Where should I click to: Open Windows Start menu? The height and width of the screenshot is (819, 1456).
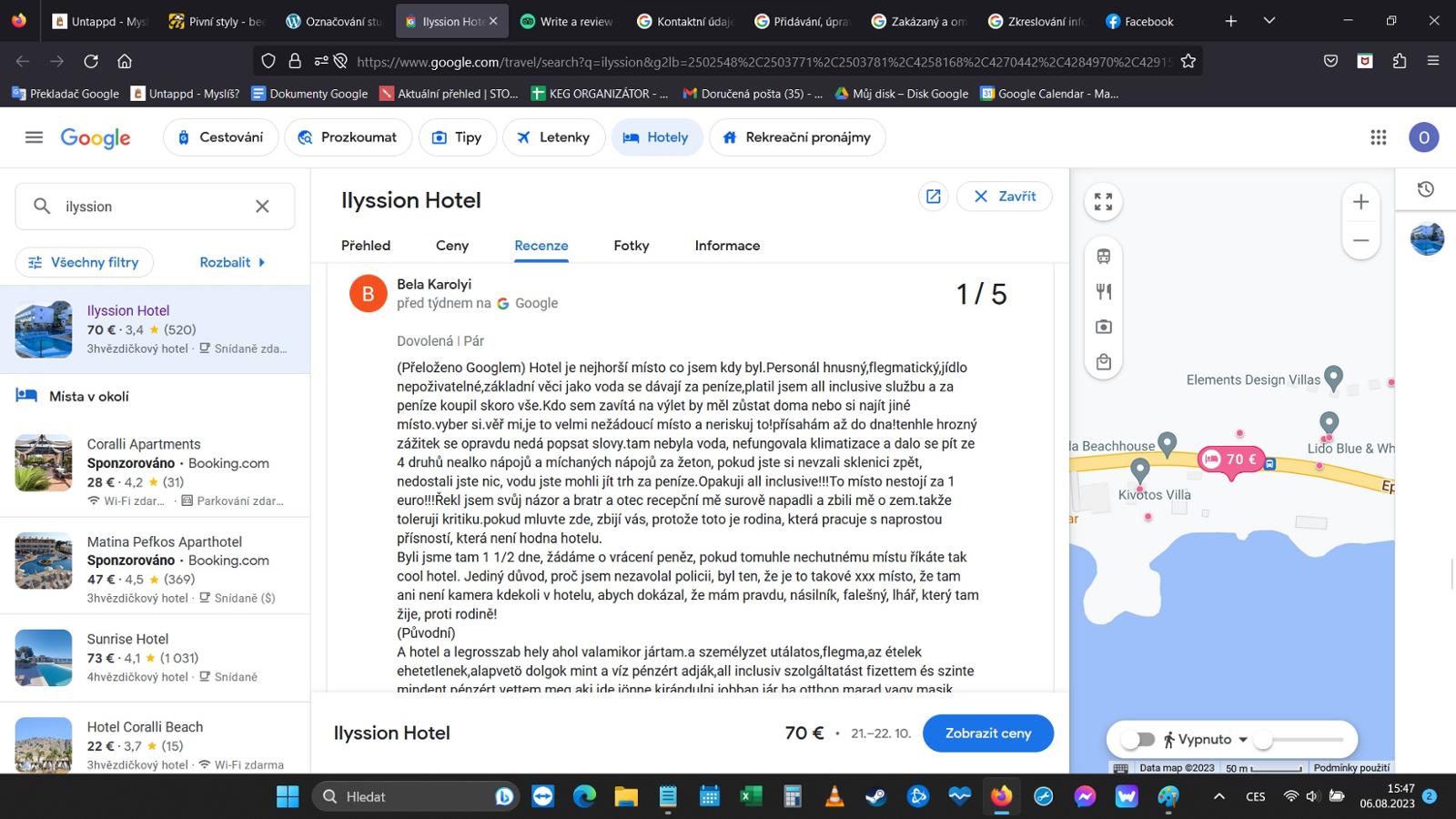pos(288,796)
